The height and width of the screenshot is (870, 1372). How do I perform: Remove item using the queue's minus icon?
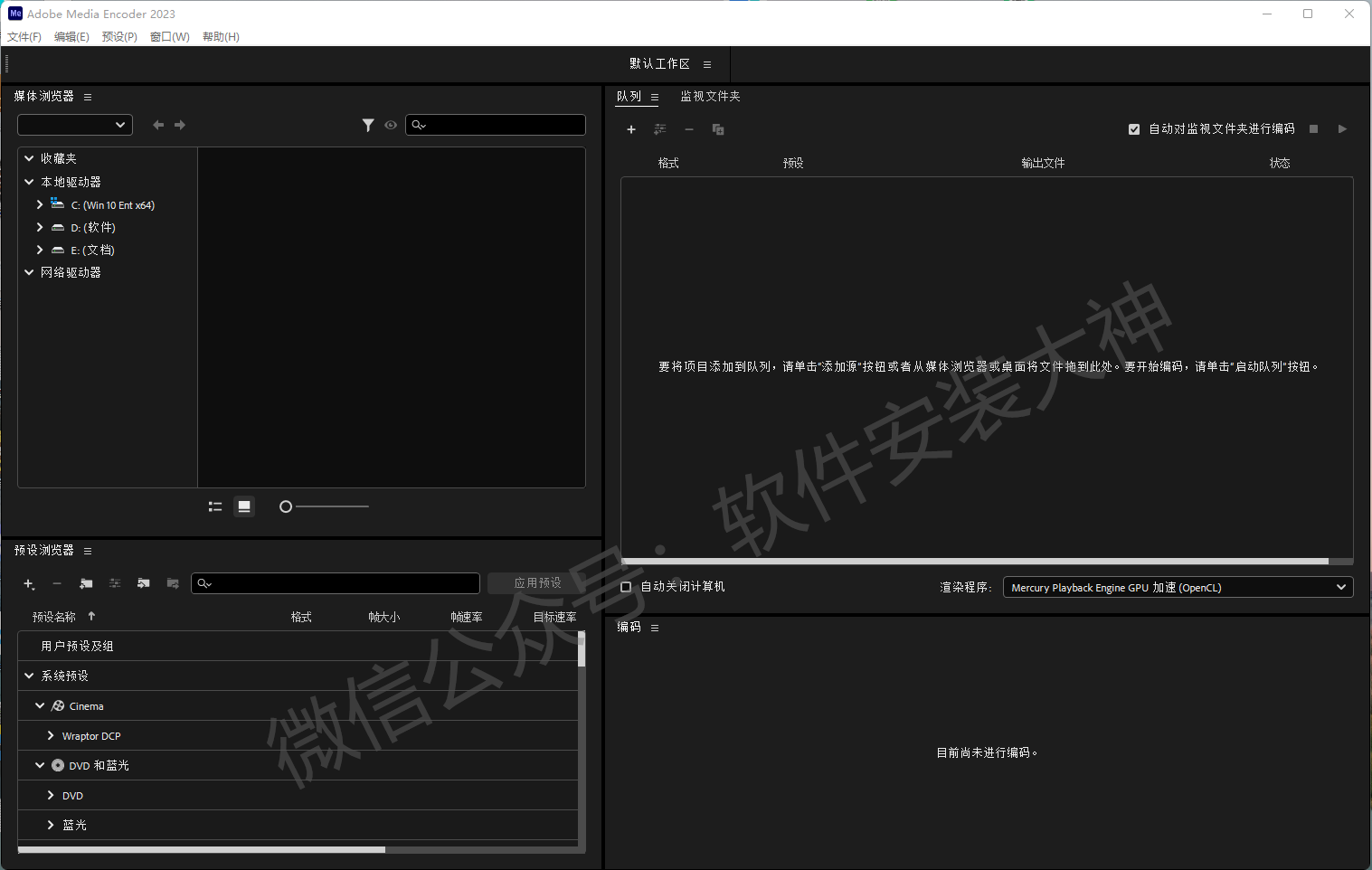coord(689,129)
